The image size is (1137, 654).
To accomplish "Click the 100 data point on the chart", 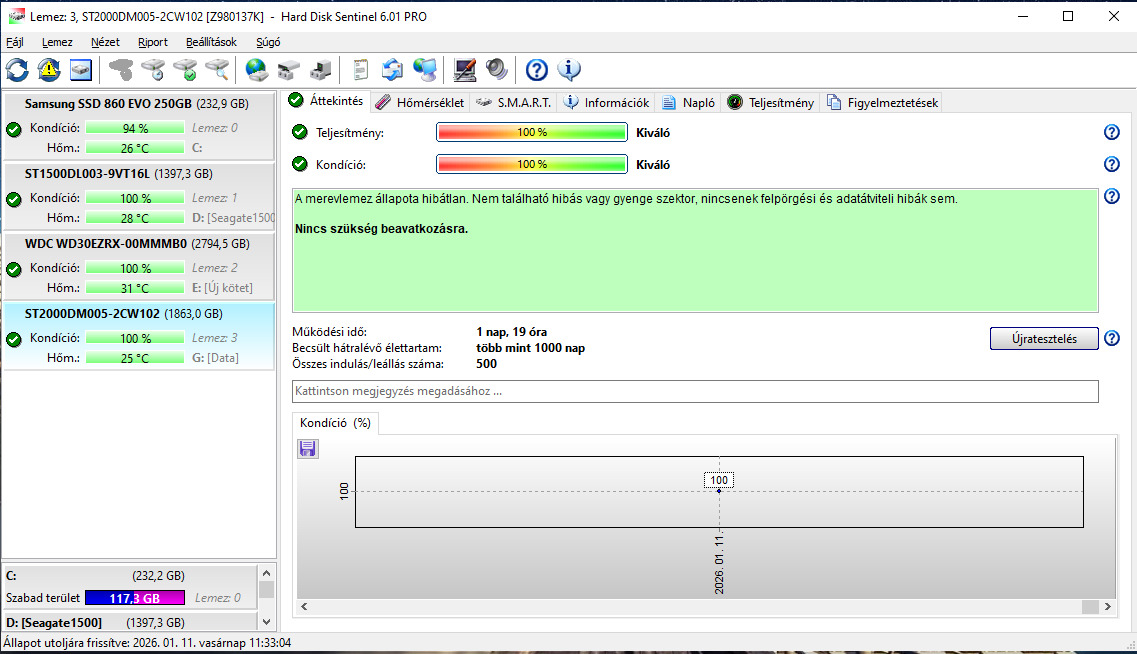I will pyautogui.click(x=719, y=492).
